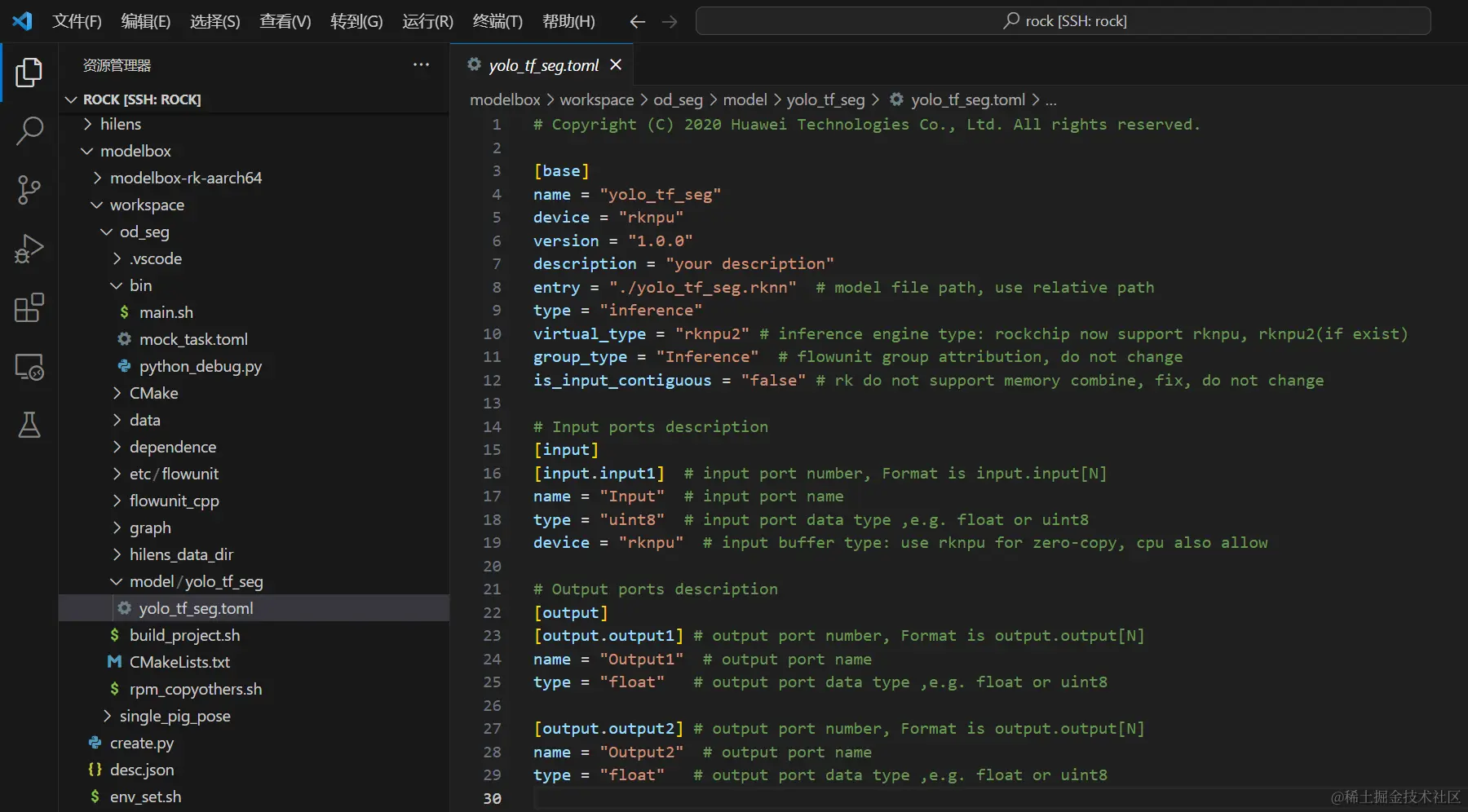1468x812 pixels.
Task: Expand the .vscode folder
Action: click(117, 258)
